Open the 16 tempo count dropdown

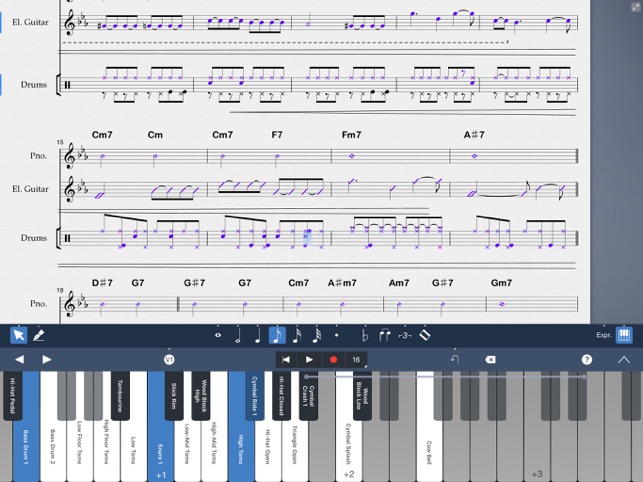click(x=356, y=359)
